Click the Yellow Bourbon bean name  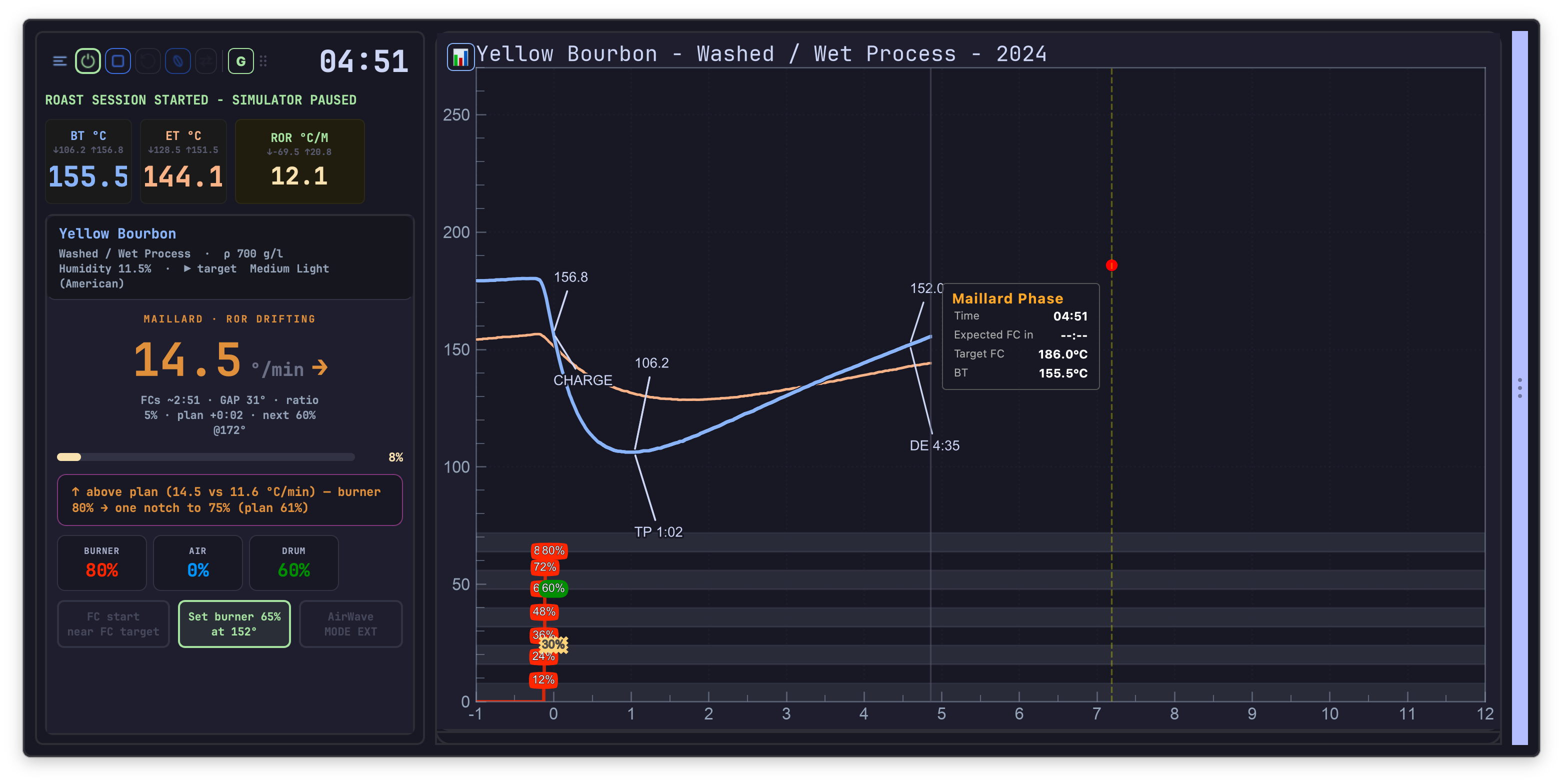tap(117, 233)
